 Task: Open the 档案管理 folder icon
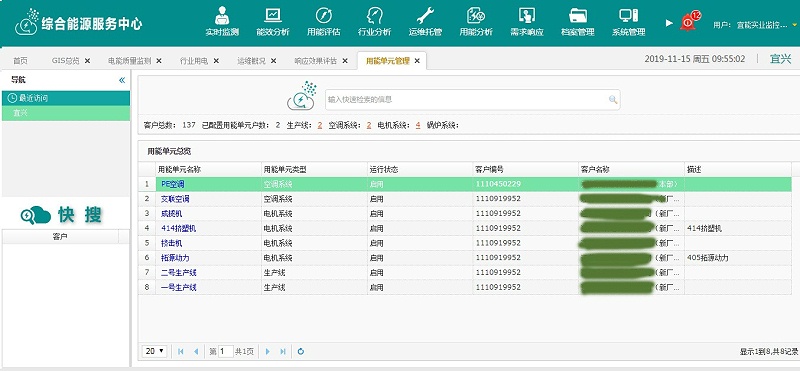pyautogui.click(x=578, y=15)
